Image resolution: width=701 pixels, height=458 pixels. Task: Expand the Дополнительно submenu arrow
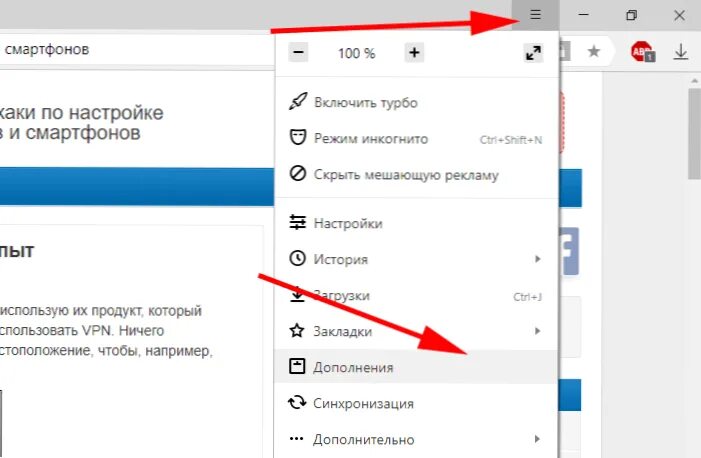(537, 439)
